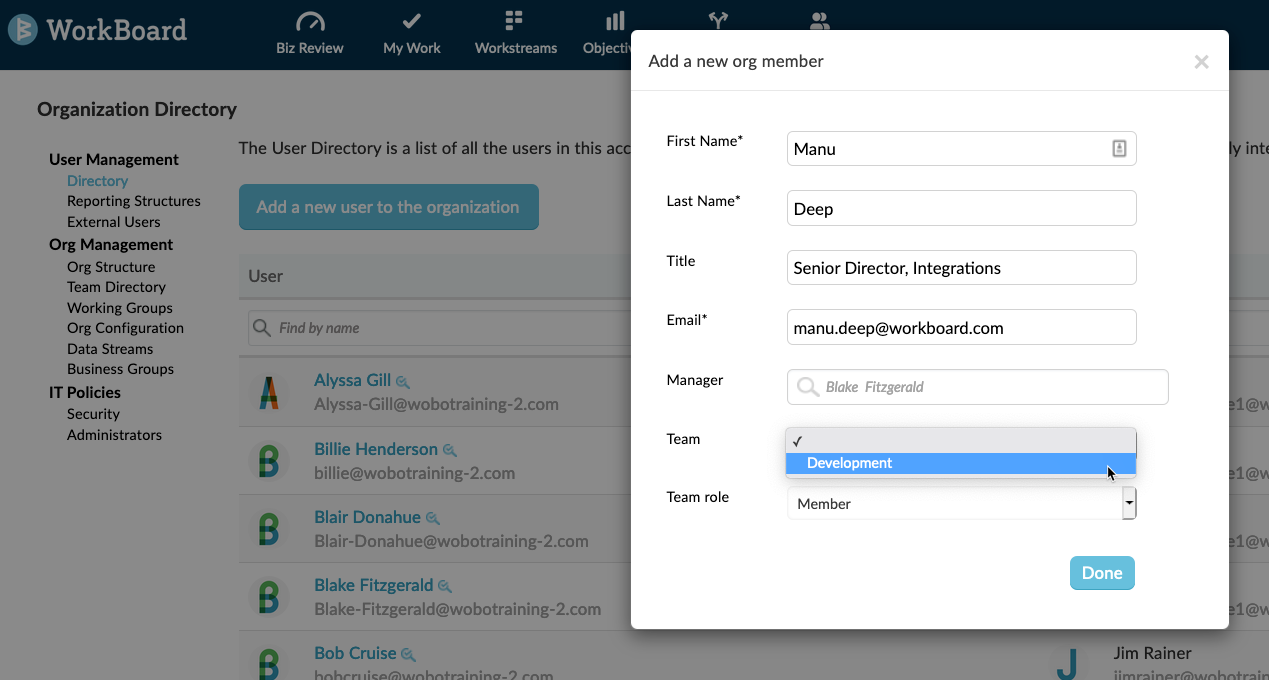Select Development in Team dropdown
Screen dimensions: 1269x680
(x=961, y=463)
